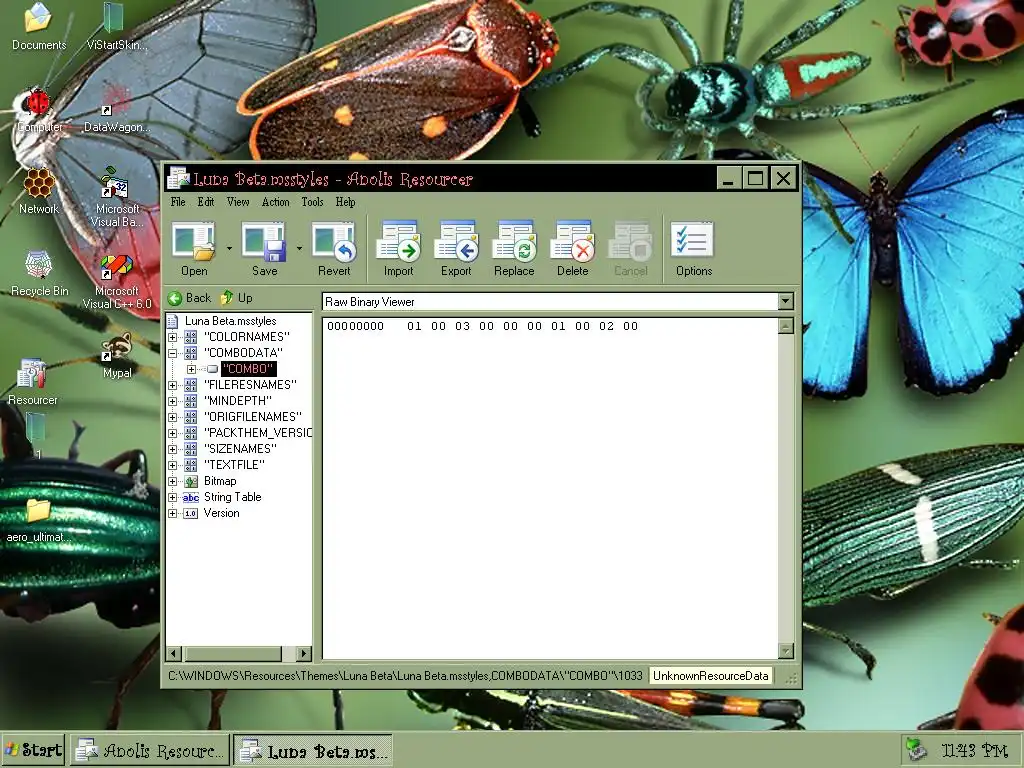Click the Import resource icon
Viewport: 1024px width, 768px height.
[x=398, y=249]
